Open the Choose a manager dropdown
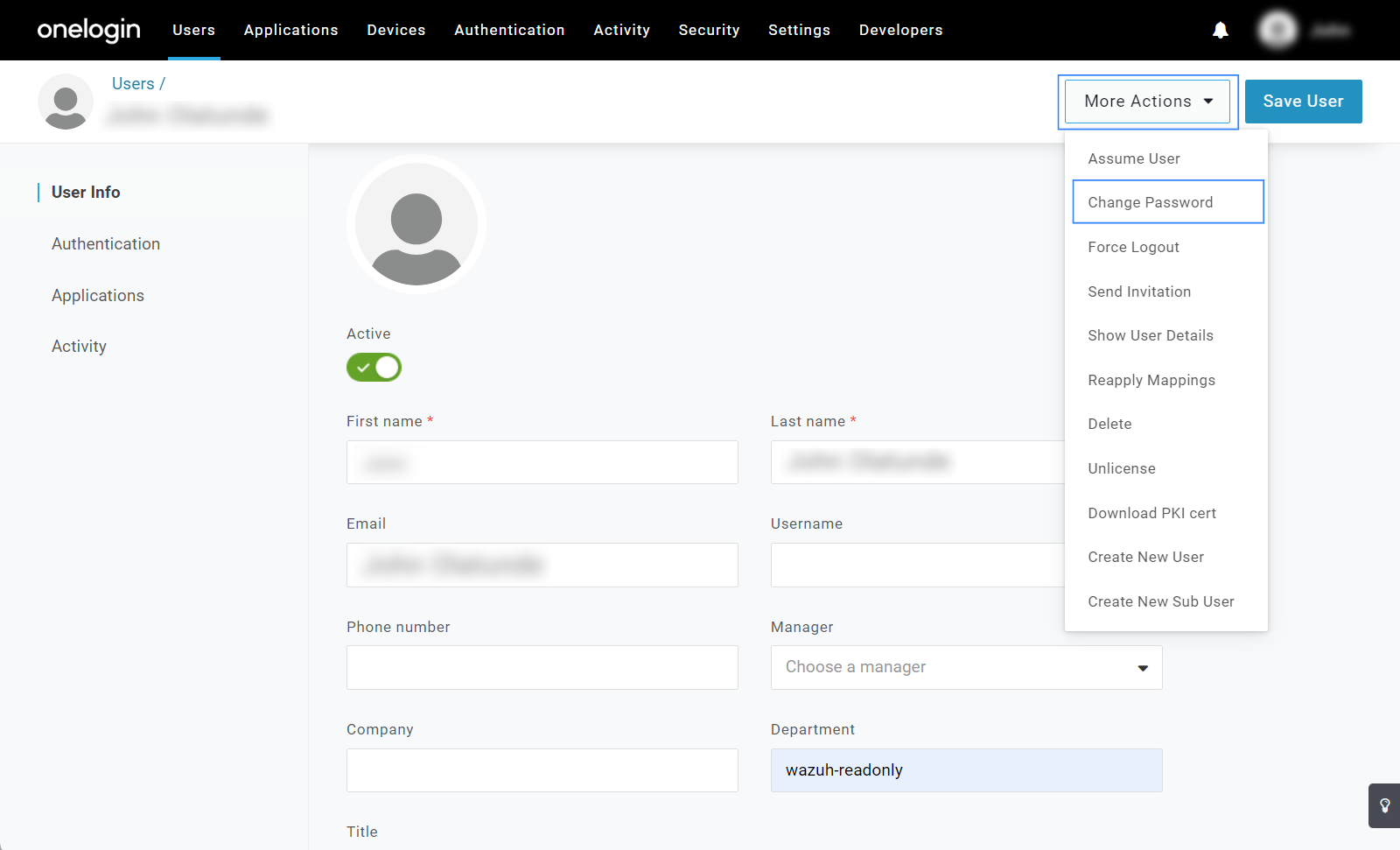This screenshot has width=1400, height=850. coord(966,667)
